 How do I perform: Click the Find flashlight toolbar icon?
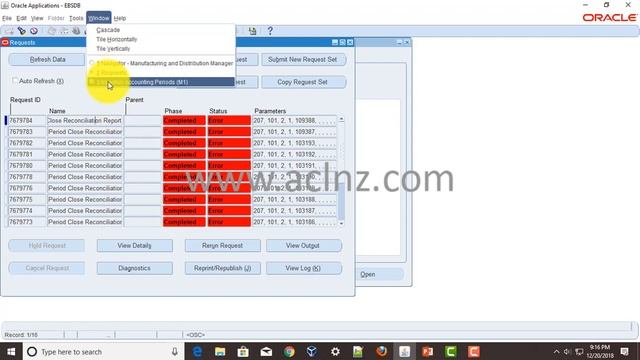coord(21,31)
